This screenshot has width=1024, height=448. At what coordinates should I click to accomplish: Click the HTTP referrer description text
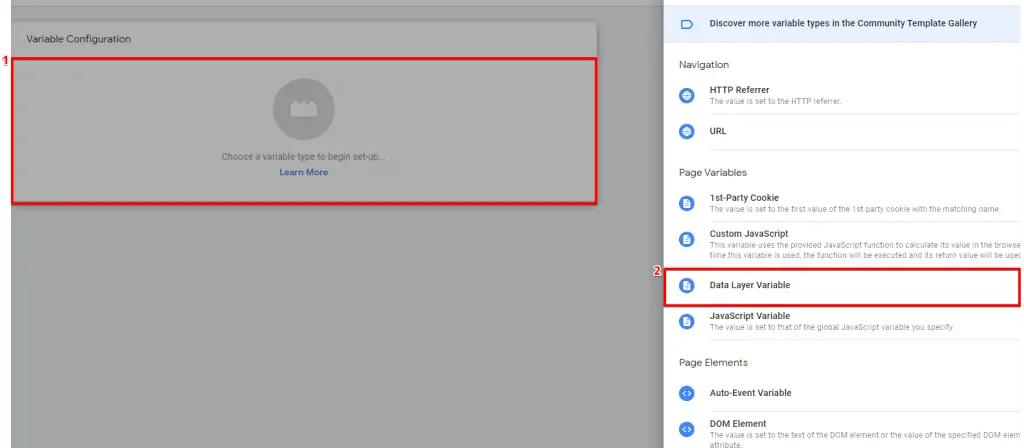(775, 102)
